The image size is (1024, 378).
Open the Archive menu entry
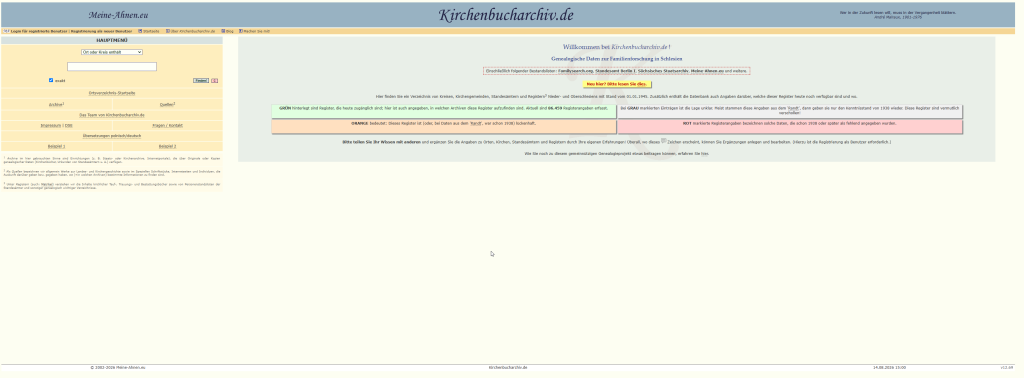(x=56, y=104)
